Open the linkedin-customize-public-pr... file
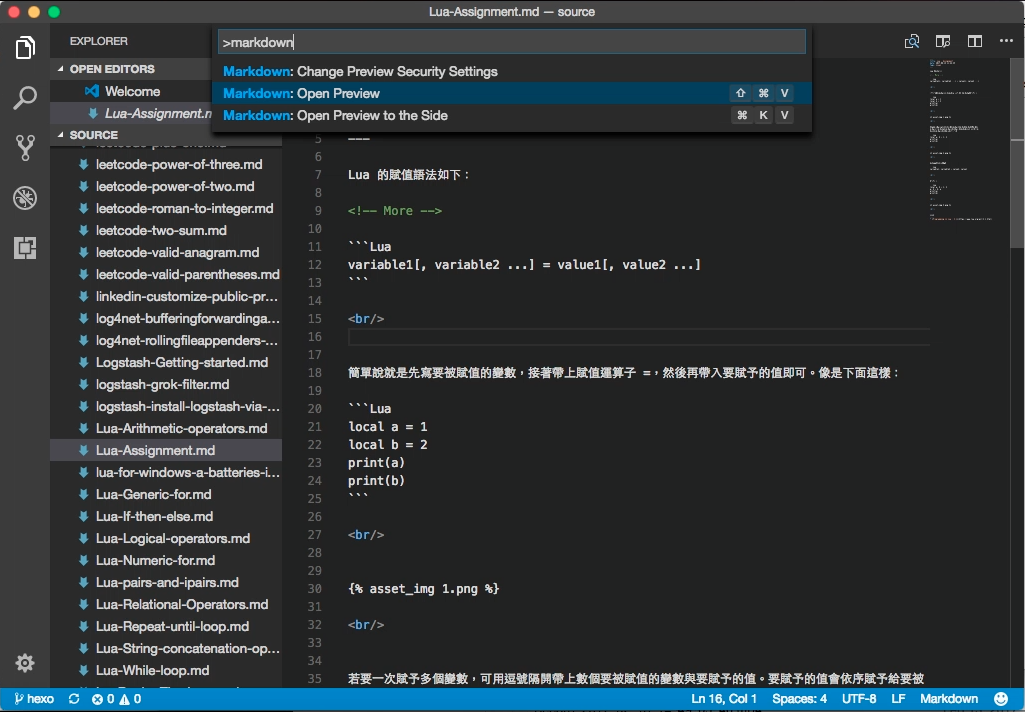 [166, 296]
